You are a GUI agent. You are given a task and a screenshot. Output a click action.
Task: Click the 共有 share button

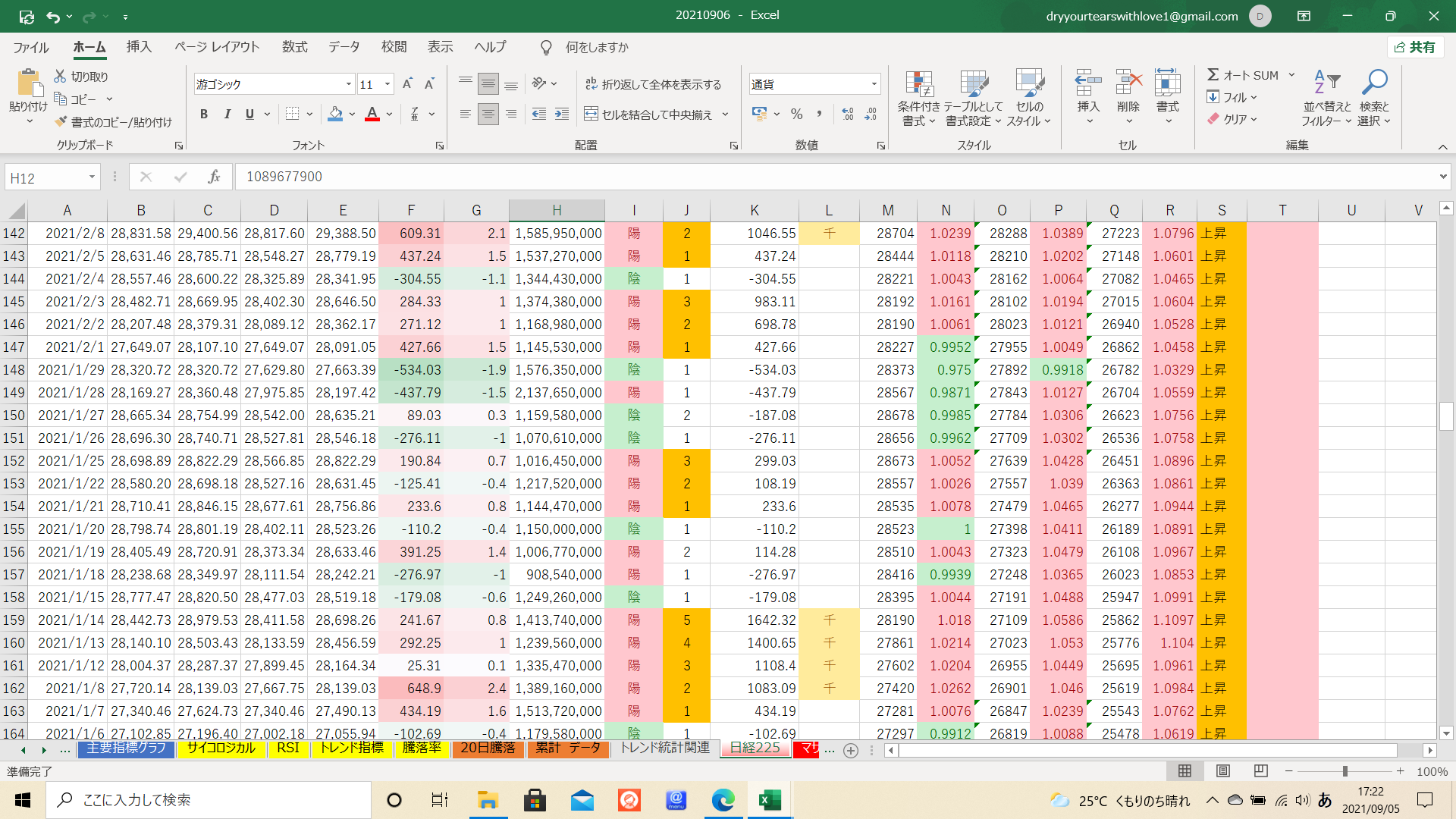[1415, 47]
